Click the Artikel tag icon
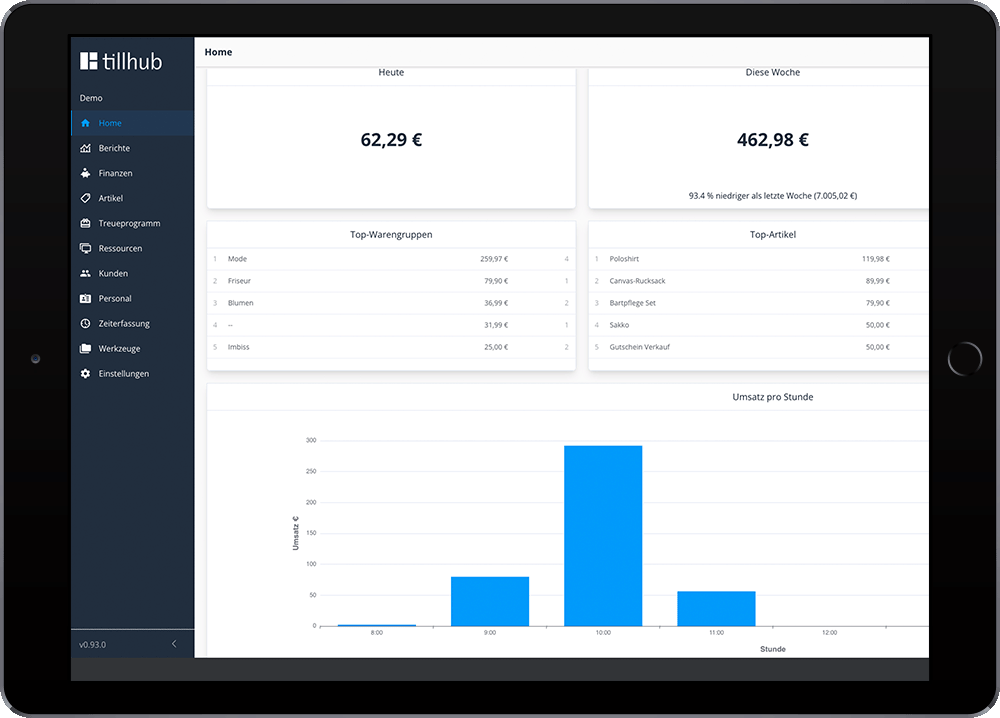 coord(85,198)
